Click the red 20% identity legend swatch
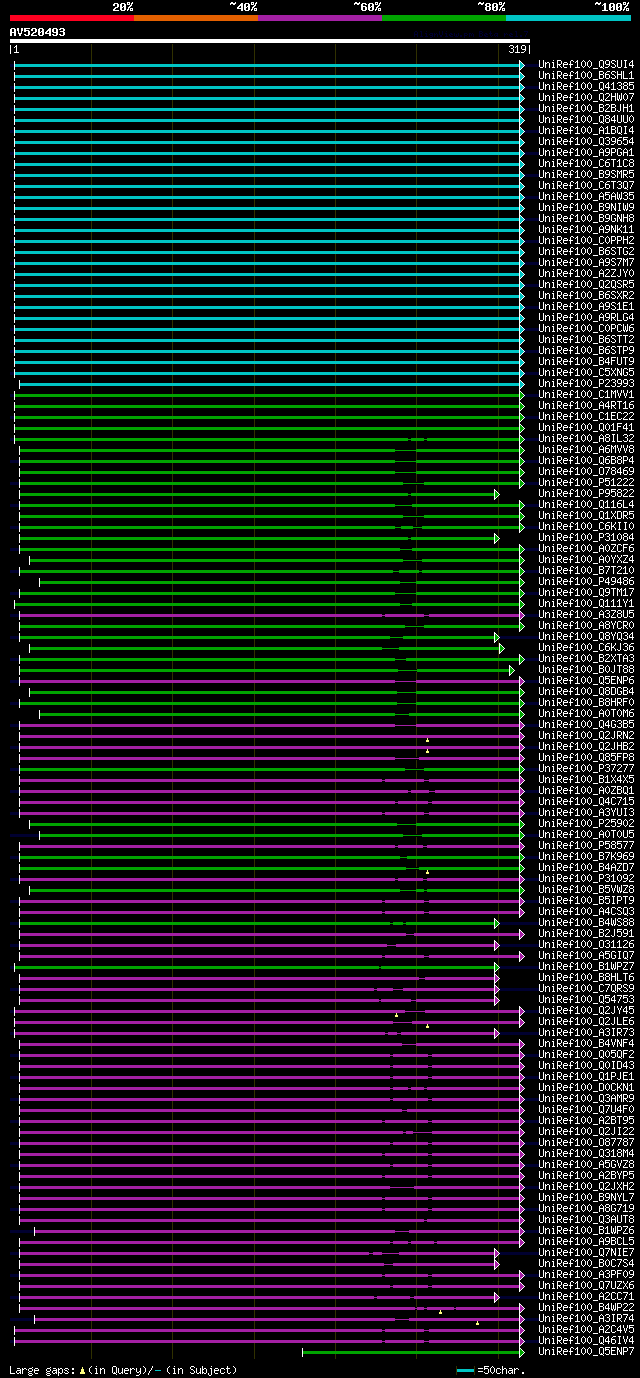640x1378 pixels. click(72, 18)
